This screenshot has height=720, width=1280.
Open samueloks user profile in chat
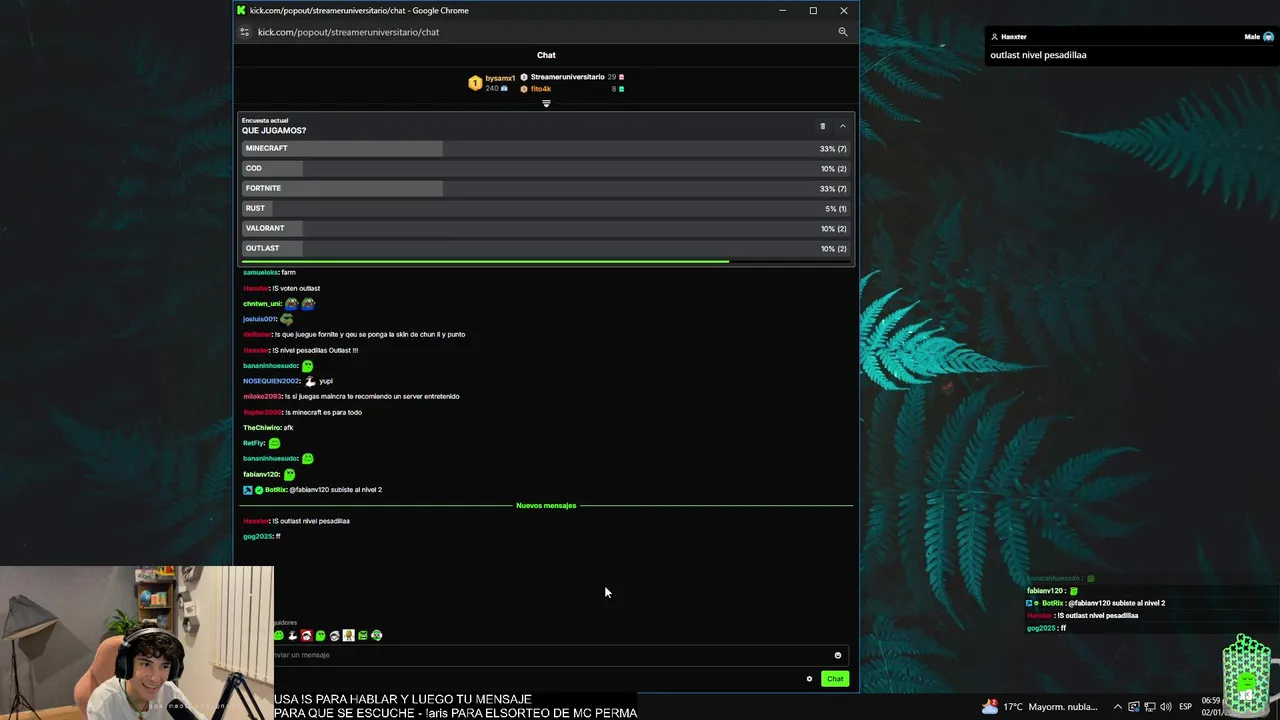click(260, 272)
